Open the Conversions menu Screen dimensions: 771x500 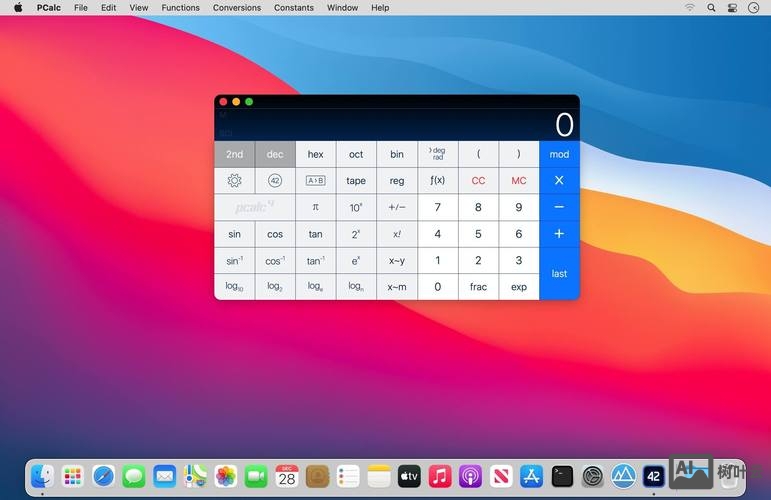click(237, 7)
